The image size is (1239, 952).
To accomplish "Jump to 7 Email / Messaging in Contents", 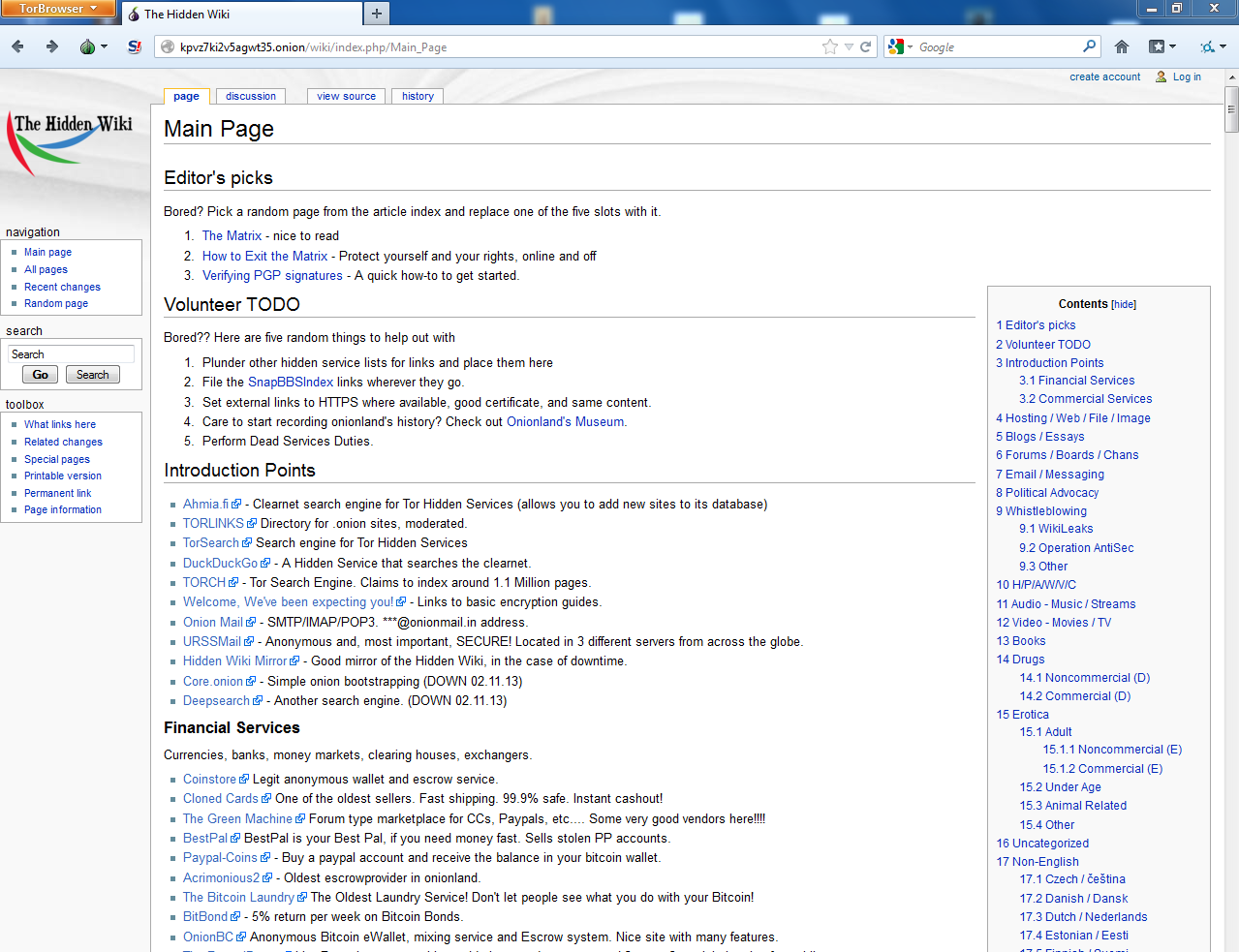I will 1050,475.
